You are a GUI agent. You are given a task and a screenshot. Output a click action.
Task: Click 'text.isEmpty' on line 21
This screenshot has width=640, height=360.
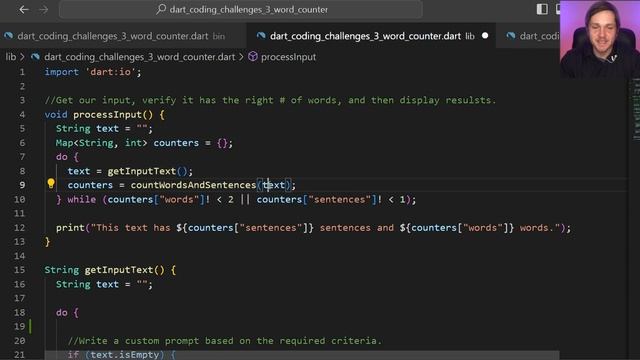click(125, 354)
